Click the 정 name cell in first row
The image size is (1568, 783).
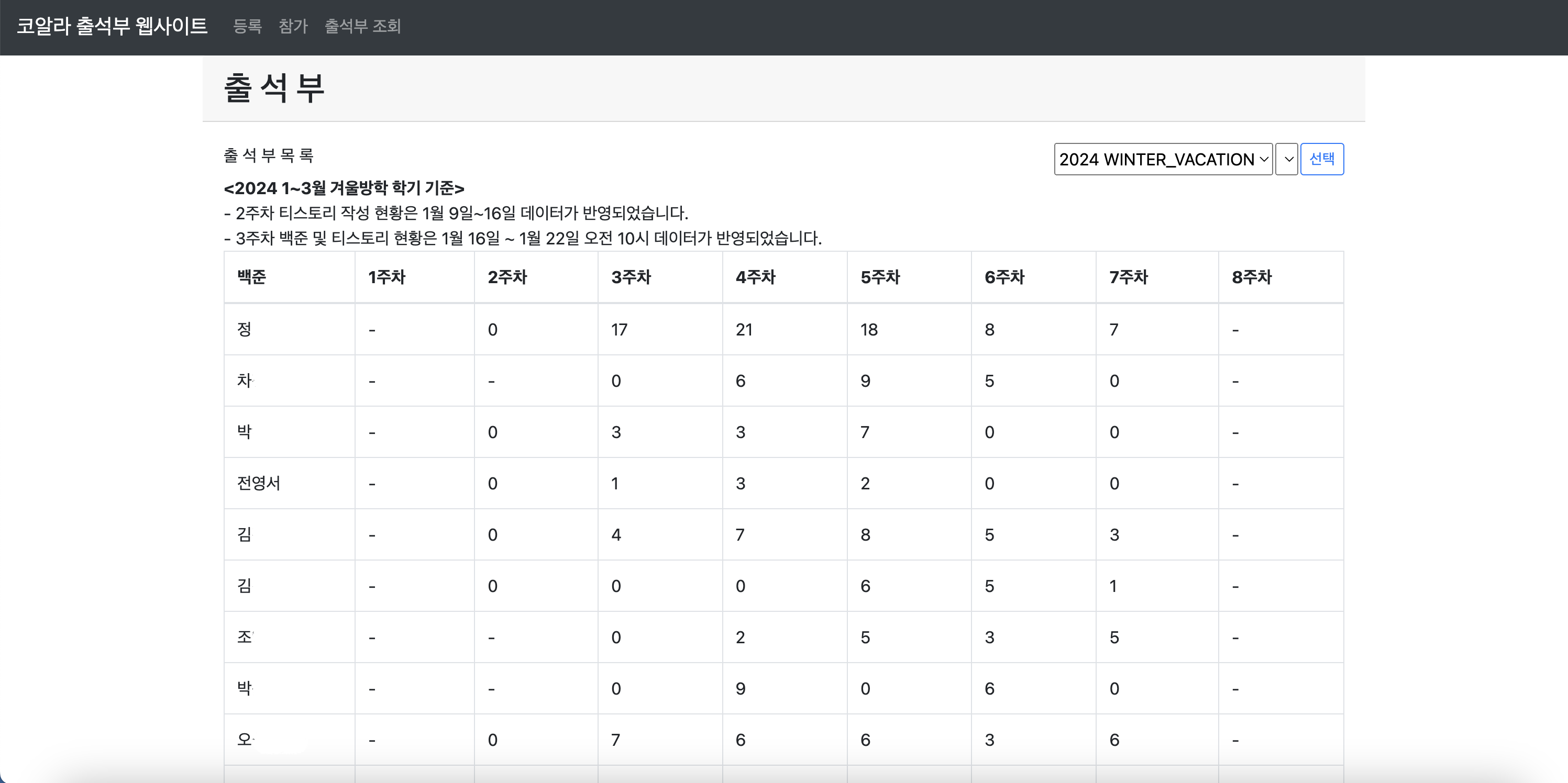244,329
